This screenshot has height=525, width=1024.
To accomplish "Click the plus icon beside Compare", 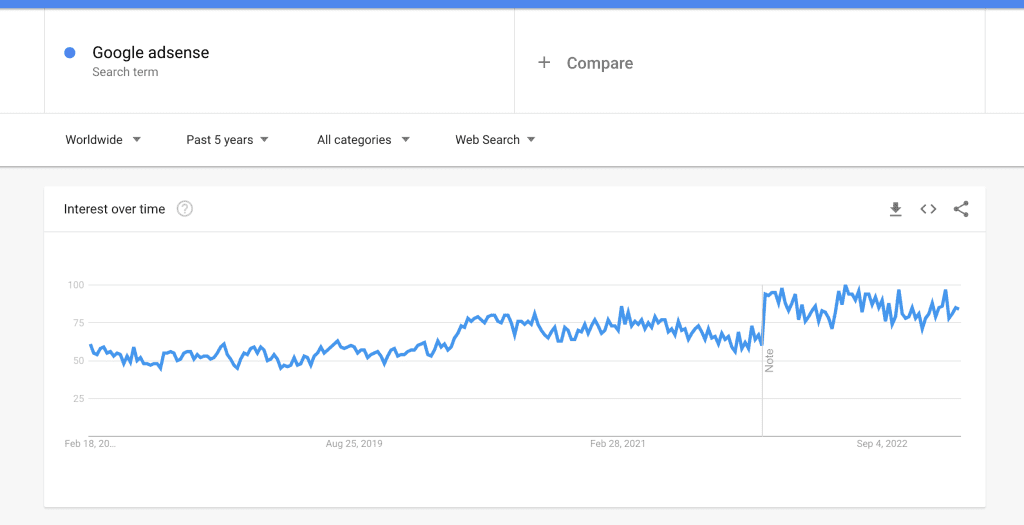I will (x=544, y=63).
